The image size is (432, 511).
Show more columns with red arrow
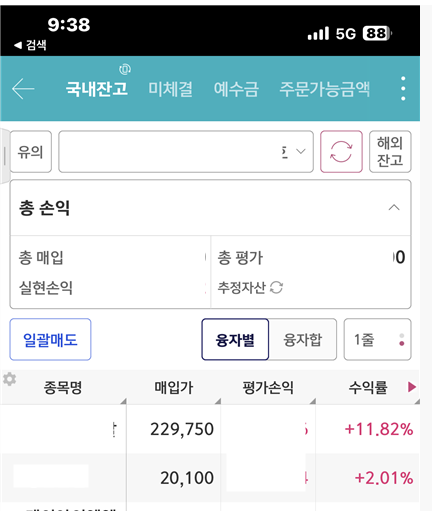412,387
